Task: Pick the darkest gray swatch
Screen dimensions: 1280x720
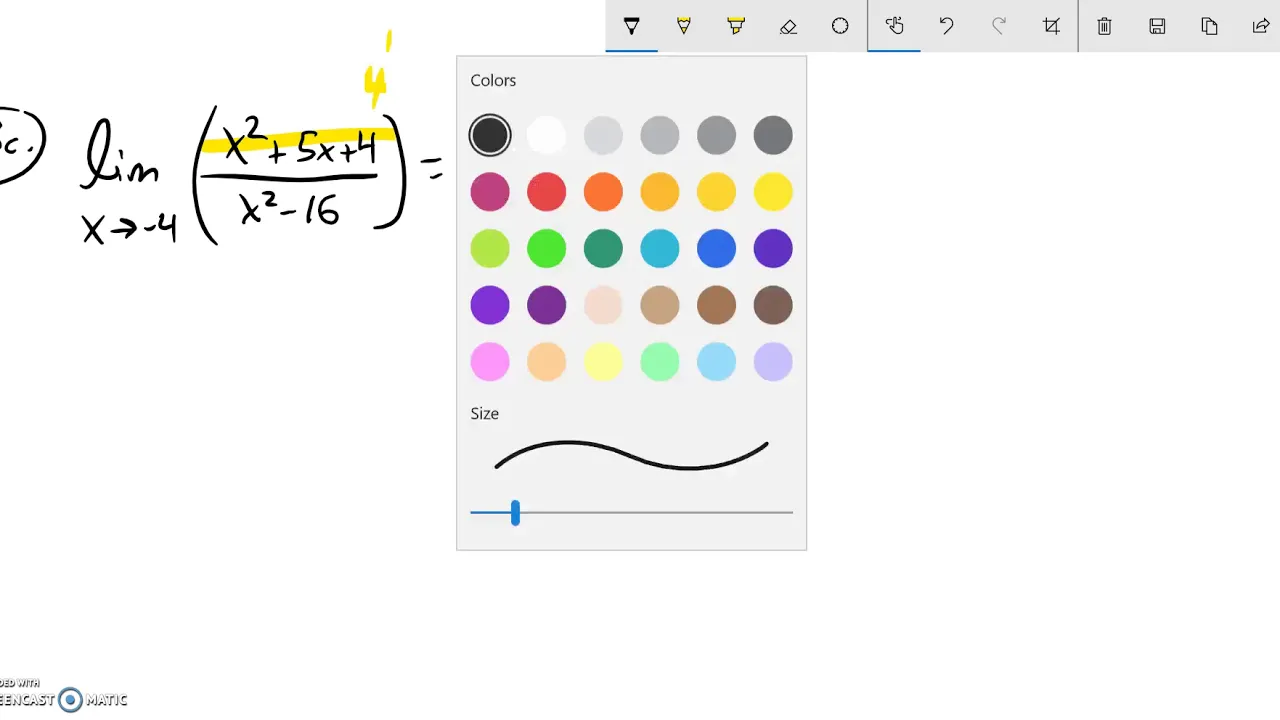Action: 773,135
